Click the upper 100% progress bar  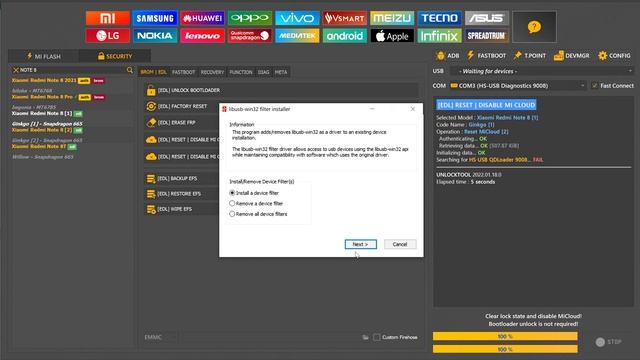[505, 336]
